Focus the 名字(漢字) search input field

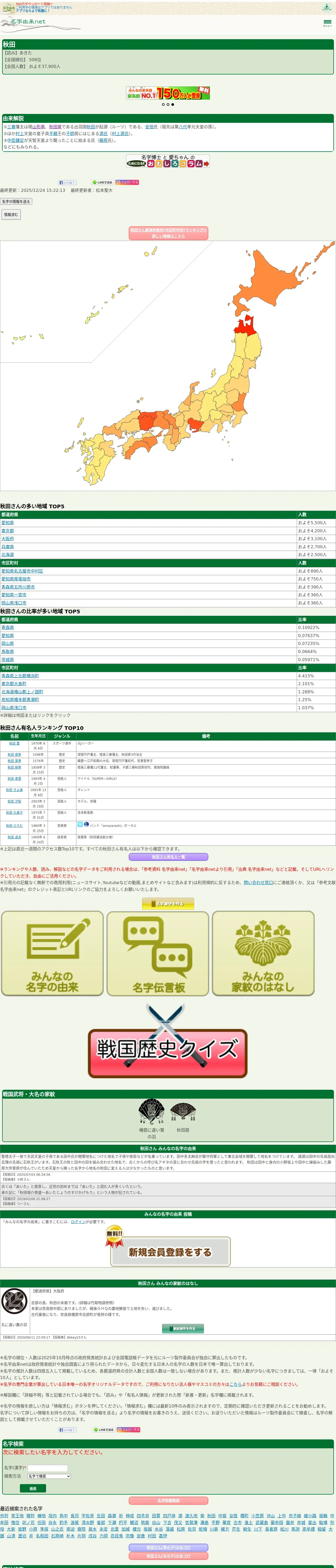pyautogui.click(x=48, y=1468)
